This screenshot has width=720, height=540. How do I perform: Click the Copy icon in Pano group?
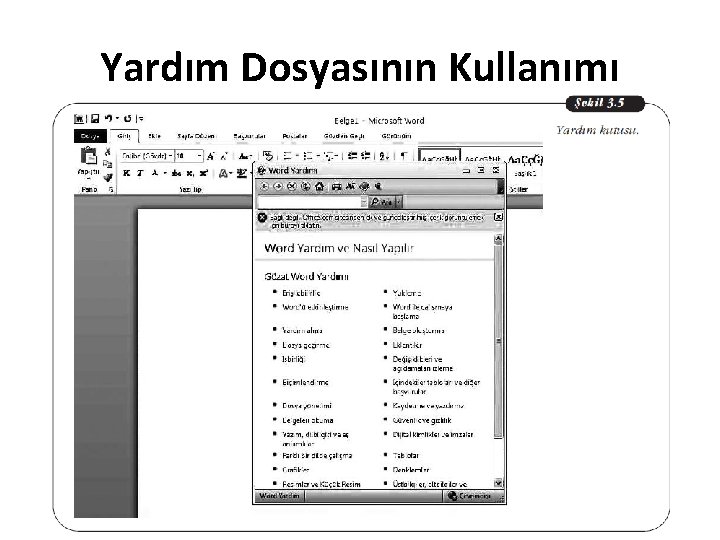(x=108, y=164)
